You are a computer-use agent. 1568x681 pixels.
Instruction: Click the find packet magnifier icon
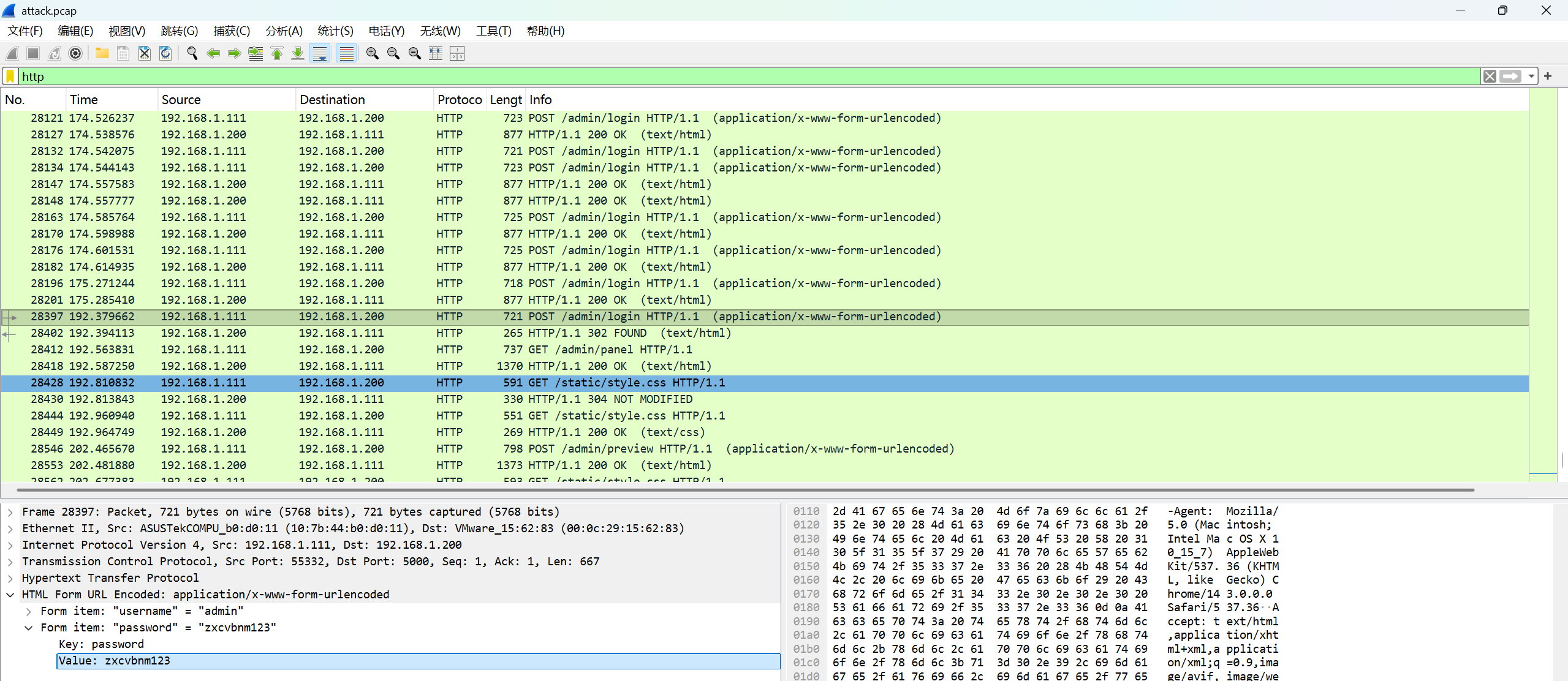pyautogui.click(x=192, y=54)
